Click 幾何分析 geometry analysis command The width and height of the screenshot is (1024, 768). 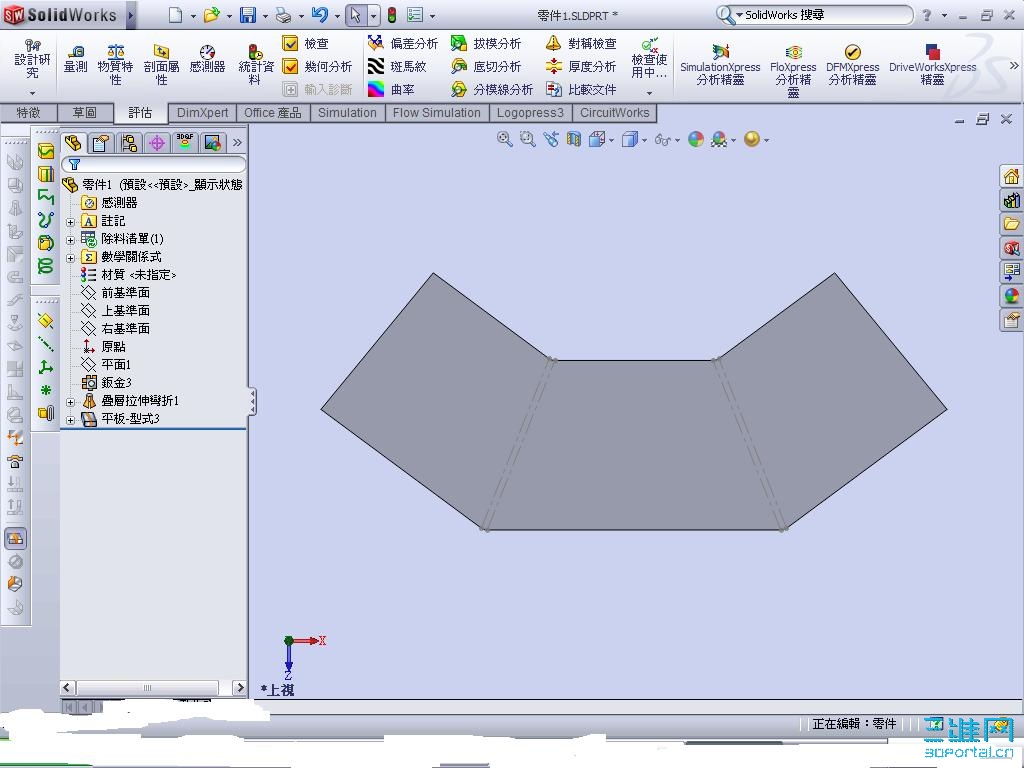click(317, 66)
